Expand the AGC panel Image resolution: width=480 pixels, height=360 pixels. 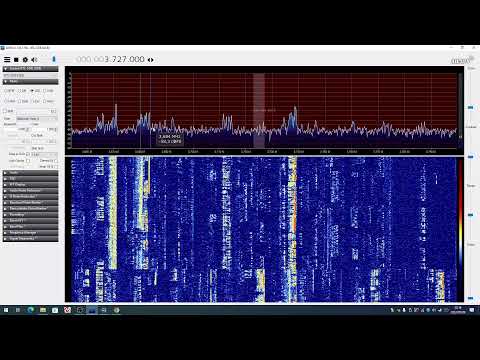pyautogui.click(x=30, y=179)
